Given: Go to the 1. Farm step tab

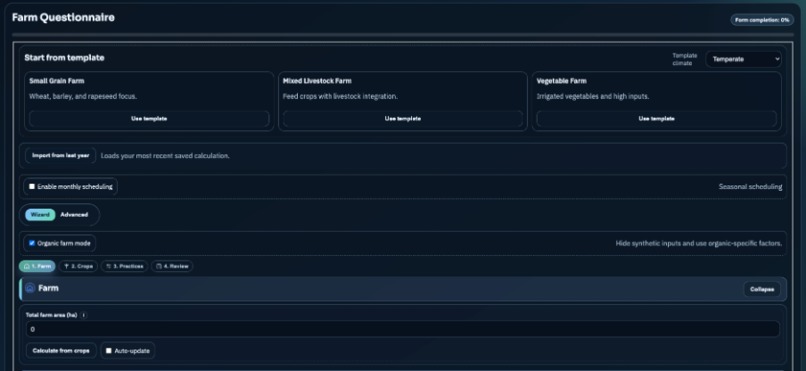Looking at the screenshot, I should click(x=38, y=266).
